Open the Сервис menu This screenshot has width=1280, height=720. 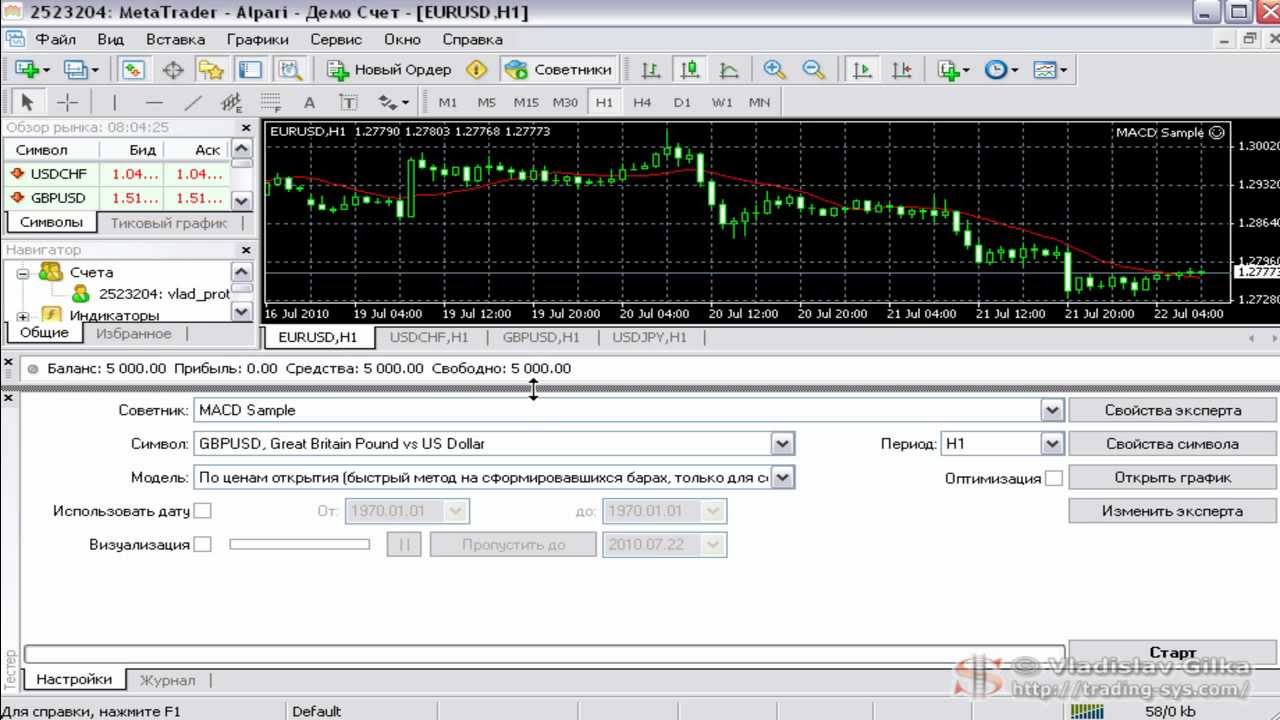[336, 40]
